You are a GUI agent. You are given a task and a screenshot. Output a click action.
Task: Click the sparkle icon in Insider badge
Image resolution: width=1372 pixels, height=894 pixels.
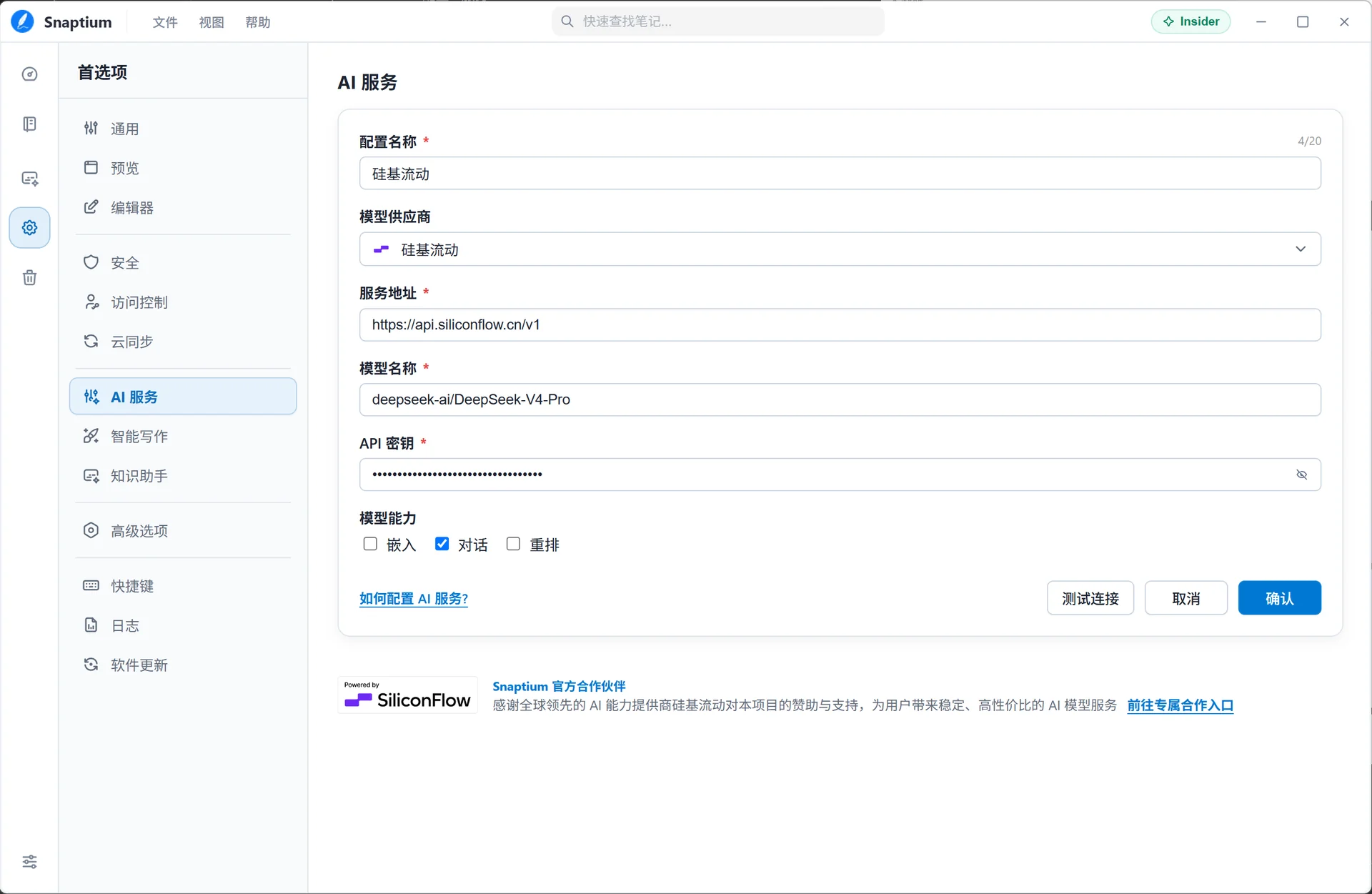click(1169, 21)
